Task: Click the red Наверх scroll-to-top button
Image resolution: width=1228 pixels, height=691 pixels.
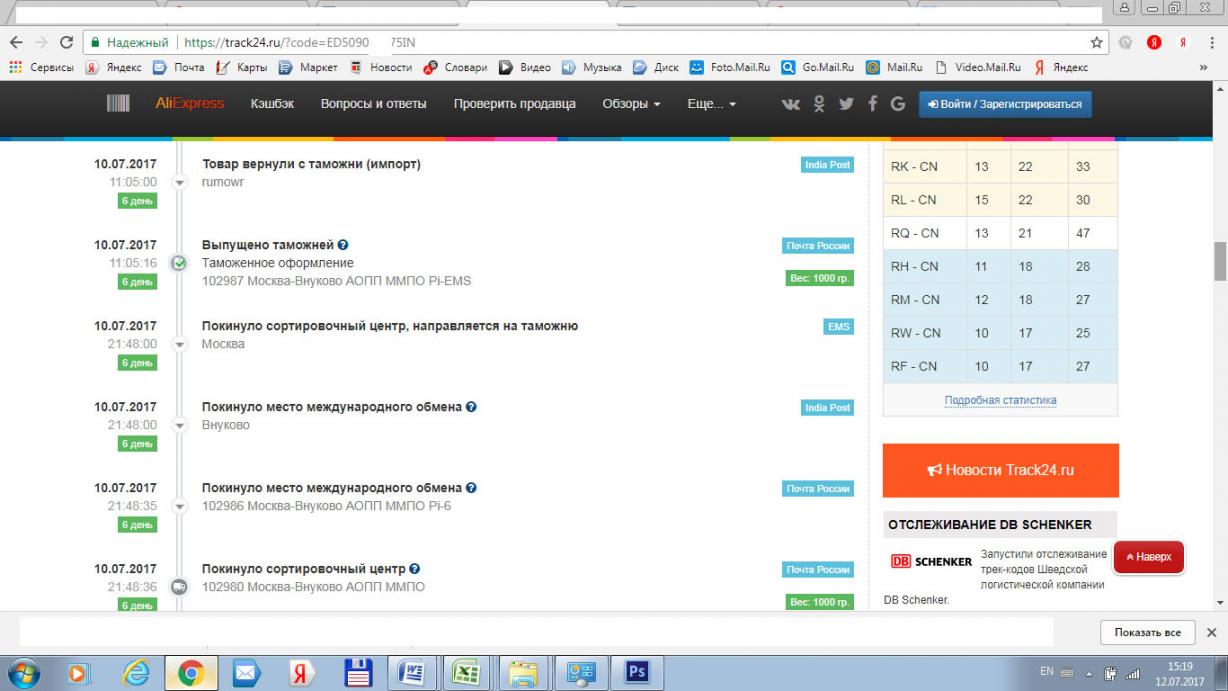Action: [1148, 557]
